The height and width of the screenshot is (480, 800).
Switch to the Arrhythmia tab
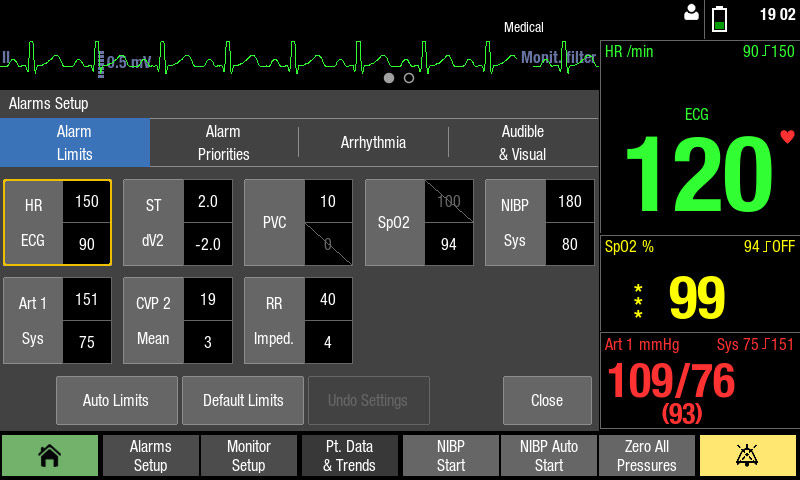pos(373,143)
